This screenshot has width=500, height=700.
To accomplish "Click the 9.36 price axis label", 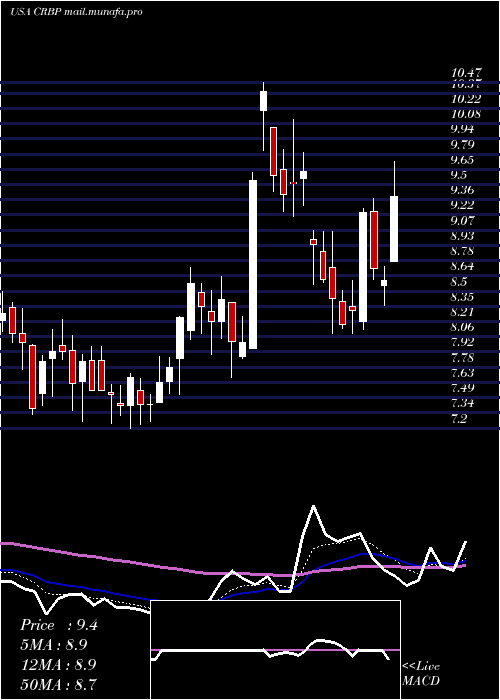I will (462, 190).
